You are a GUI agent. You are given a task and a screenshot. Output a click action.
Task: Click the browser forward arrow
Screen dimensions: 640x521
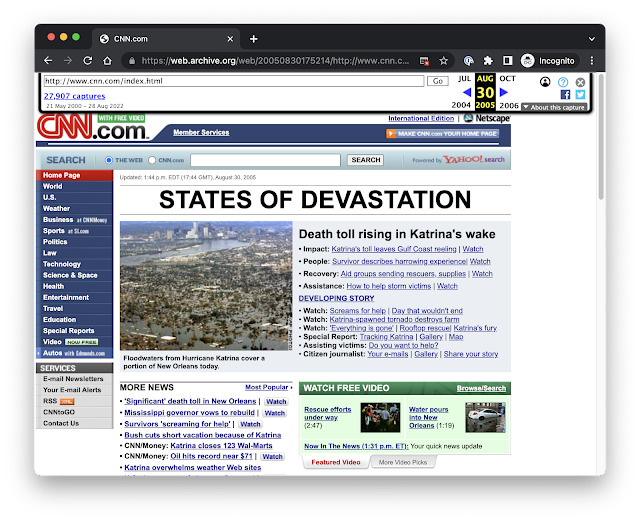click(x=68, y=61)
